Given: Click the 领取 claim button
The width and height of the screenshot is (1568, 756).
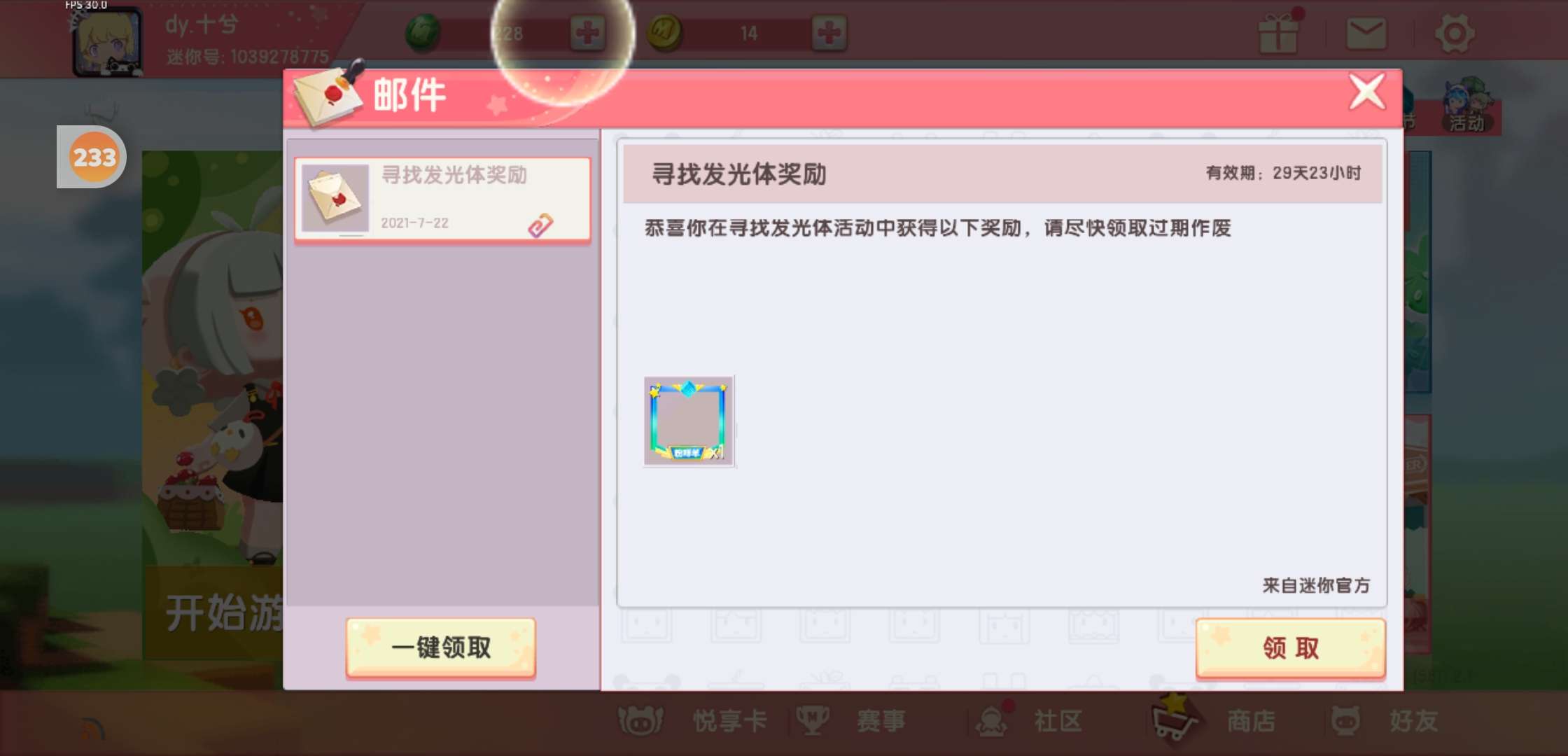Looking at the screenshot, I should [x=1291, y=648].
